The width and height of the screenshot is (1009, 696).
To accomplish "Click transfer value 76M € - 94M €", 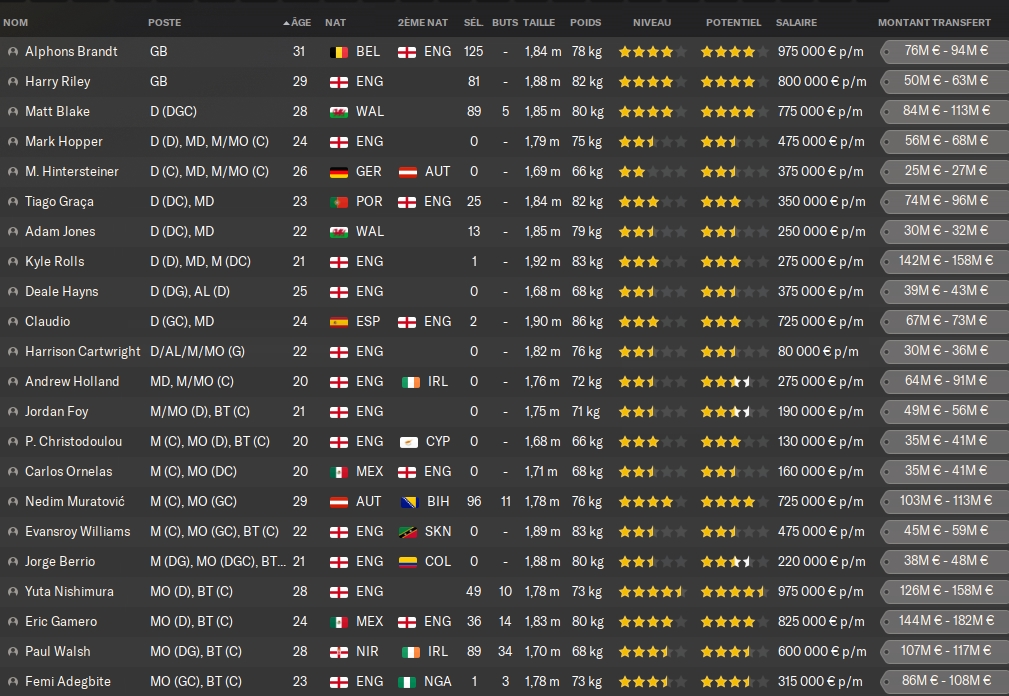I will [x=945, y=51].
